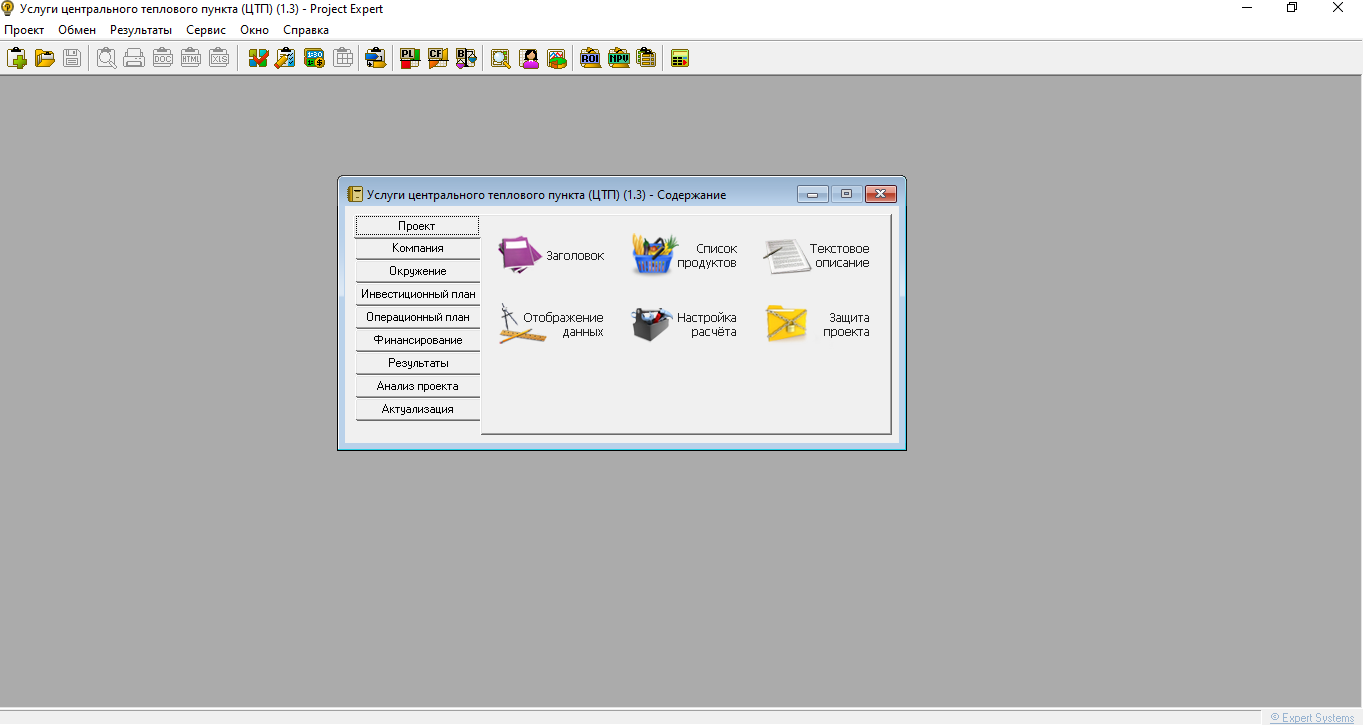This screenshot has width=1363, height=725.
Task: Click the Project Expert lightbulb title icon
Action: (x=8, y=8)
